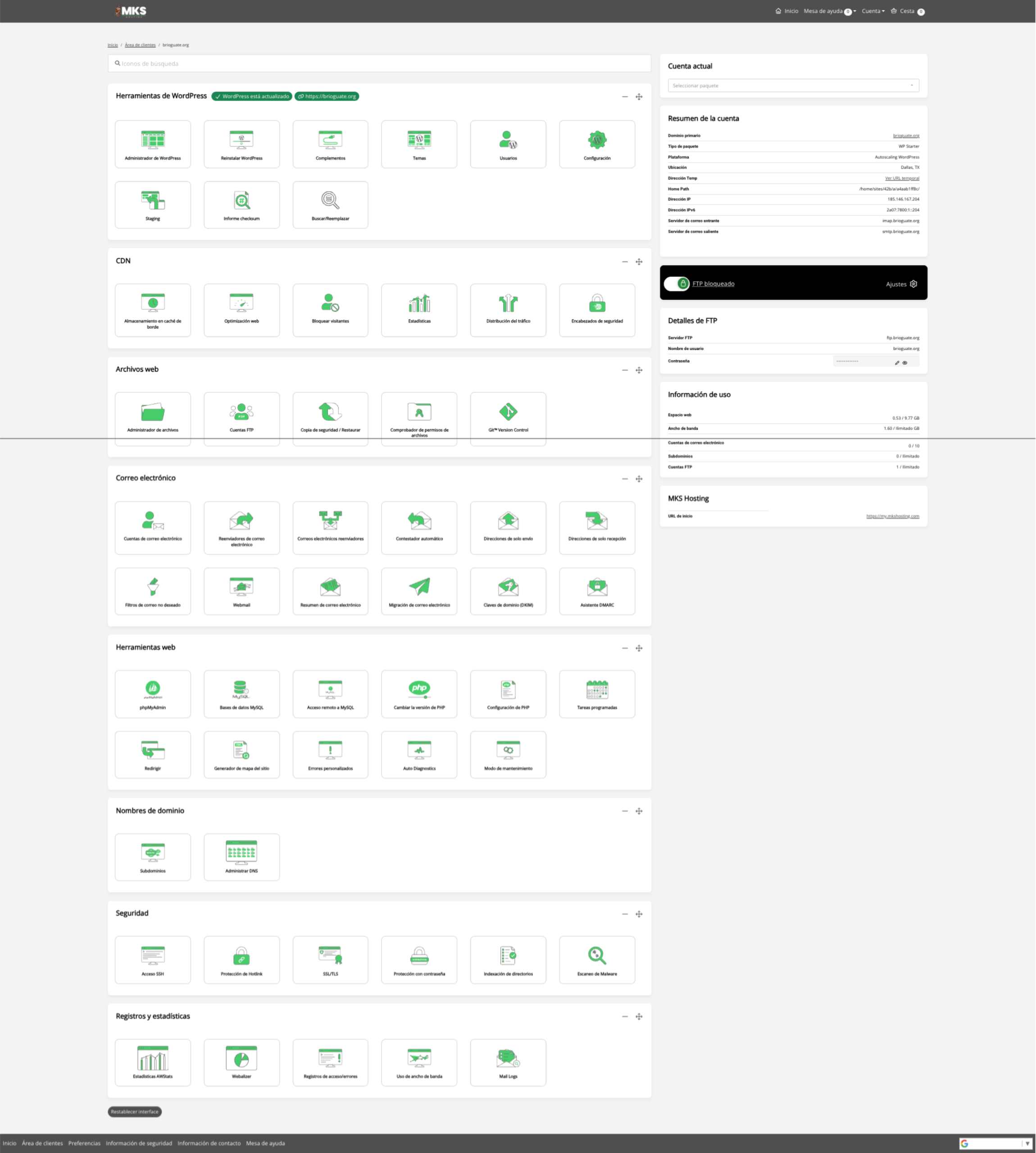Image resolution: width=1036 pixels, height=1153 pixels.
Task: Collapse the CDN section
Action: pyautogui.click(x=624, y=262)
